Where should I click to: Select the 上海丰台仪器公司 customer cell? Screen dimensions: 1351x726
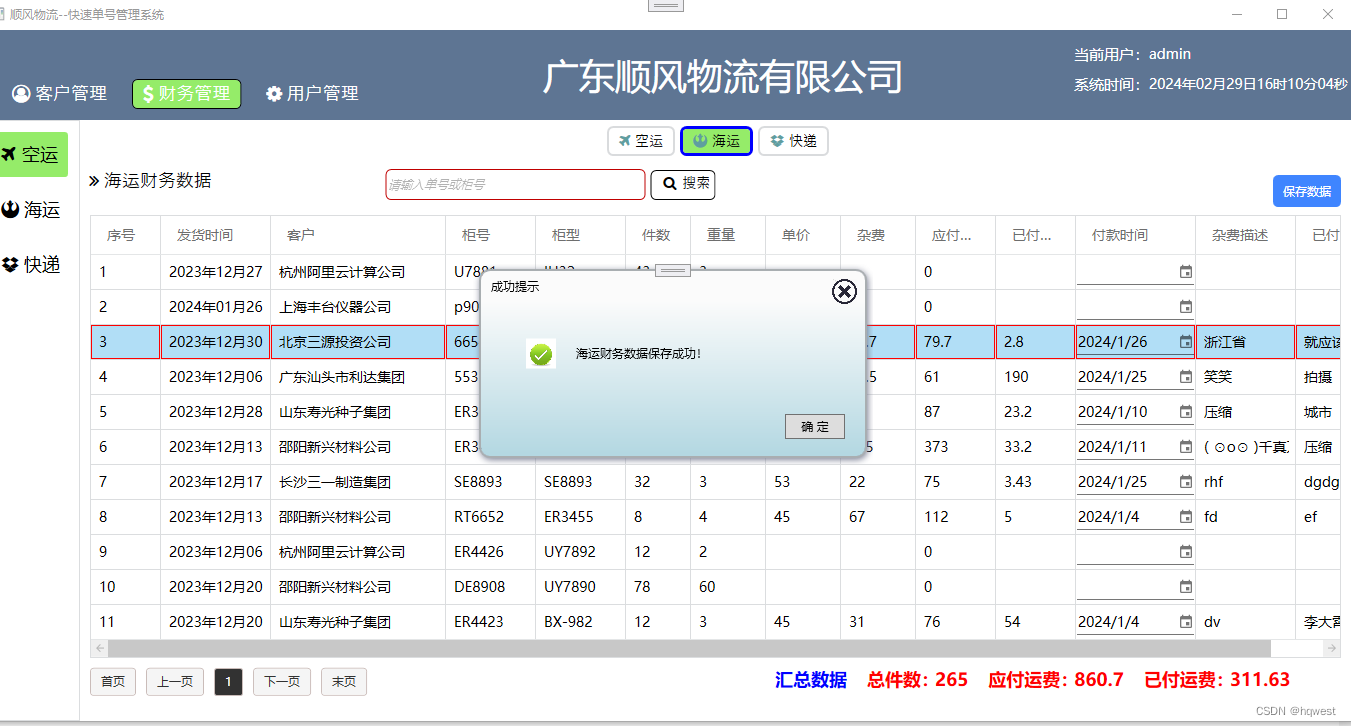[358, 307]
